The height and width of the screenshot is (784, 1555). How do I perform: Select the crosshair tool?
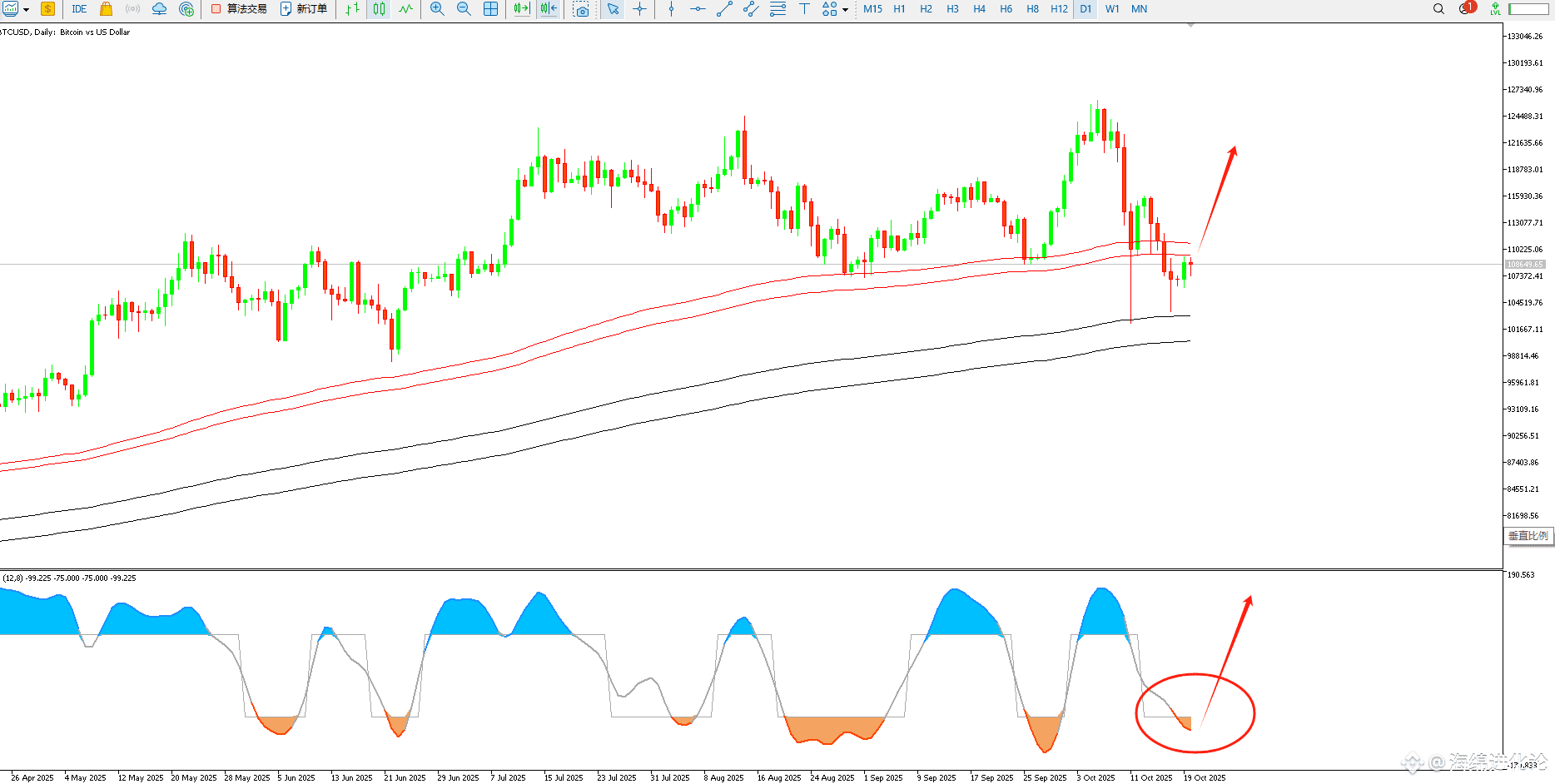(x=639, y=9)
